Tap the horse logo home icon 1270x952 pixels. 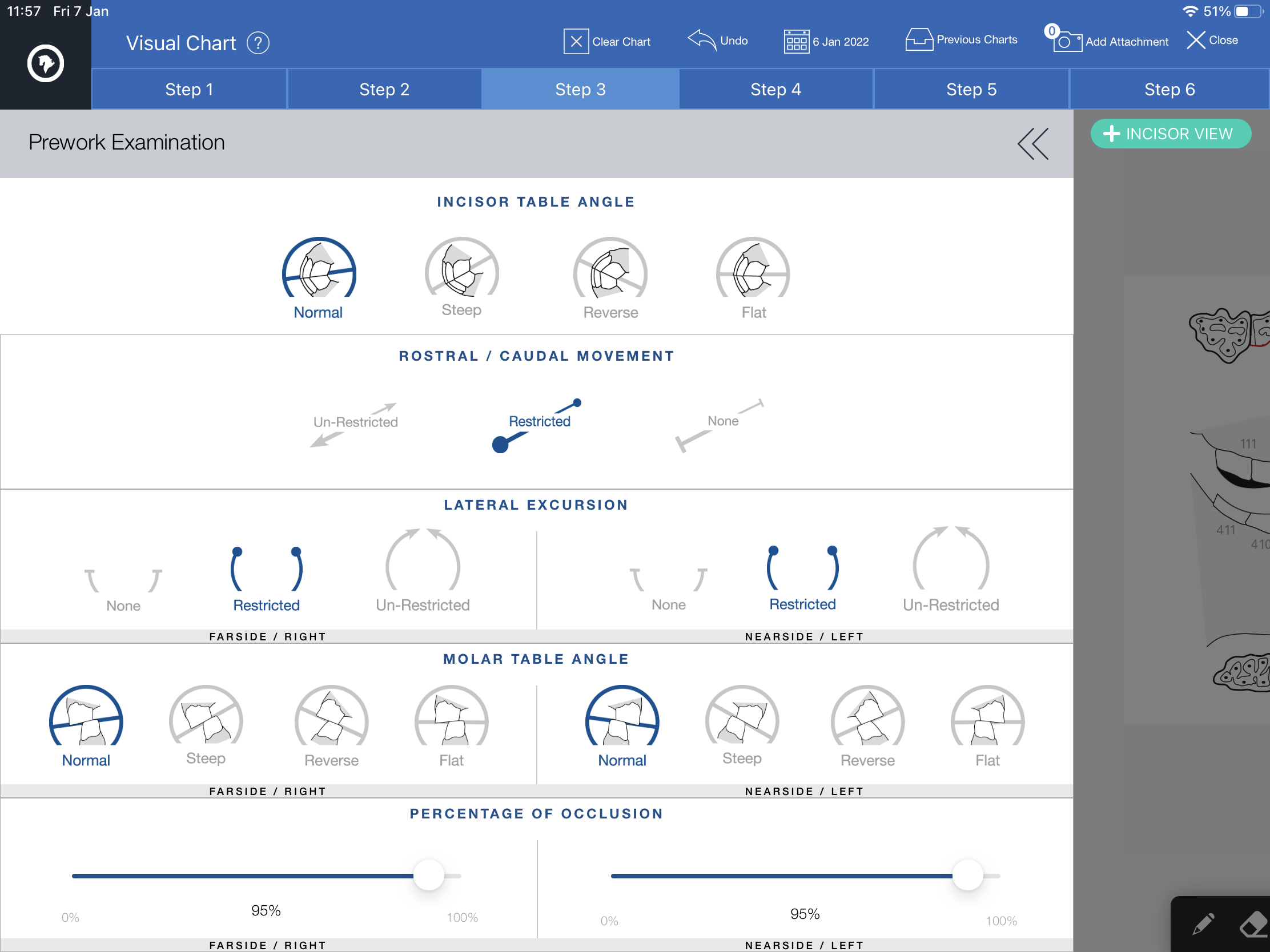tap(45, 63)
